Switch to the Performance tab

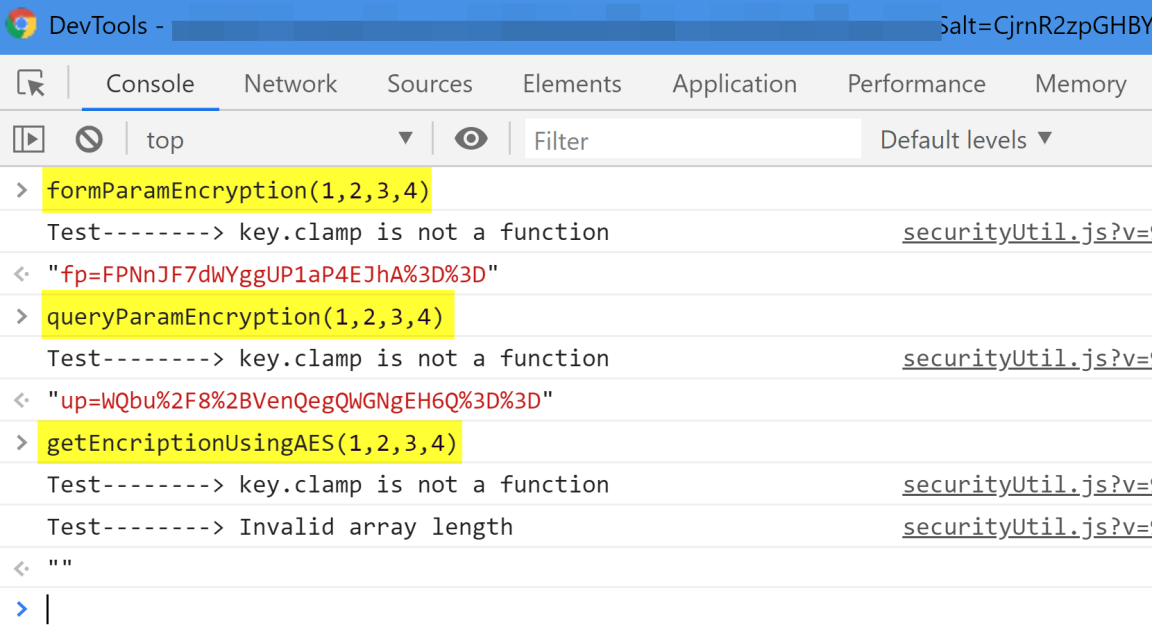pyautogui.click(x=915, y=84)
